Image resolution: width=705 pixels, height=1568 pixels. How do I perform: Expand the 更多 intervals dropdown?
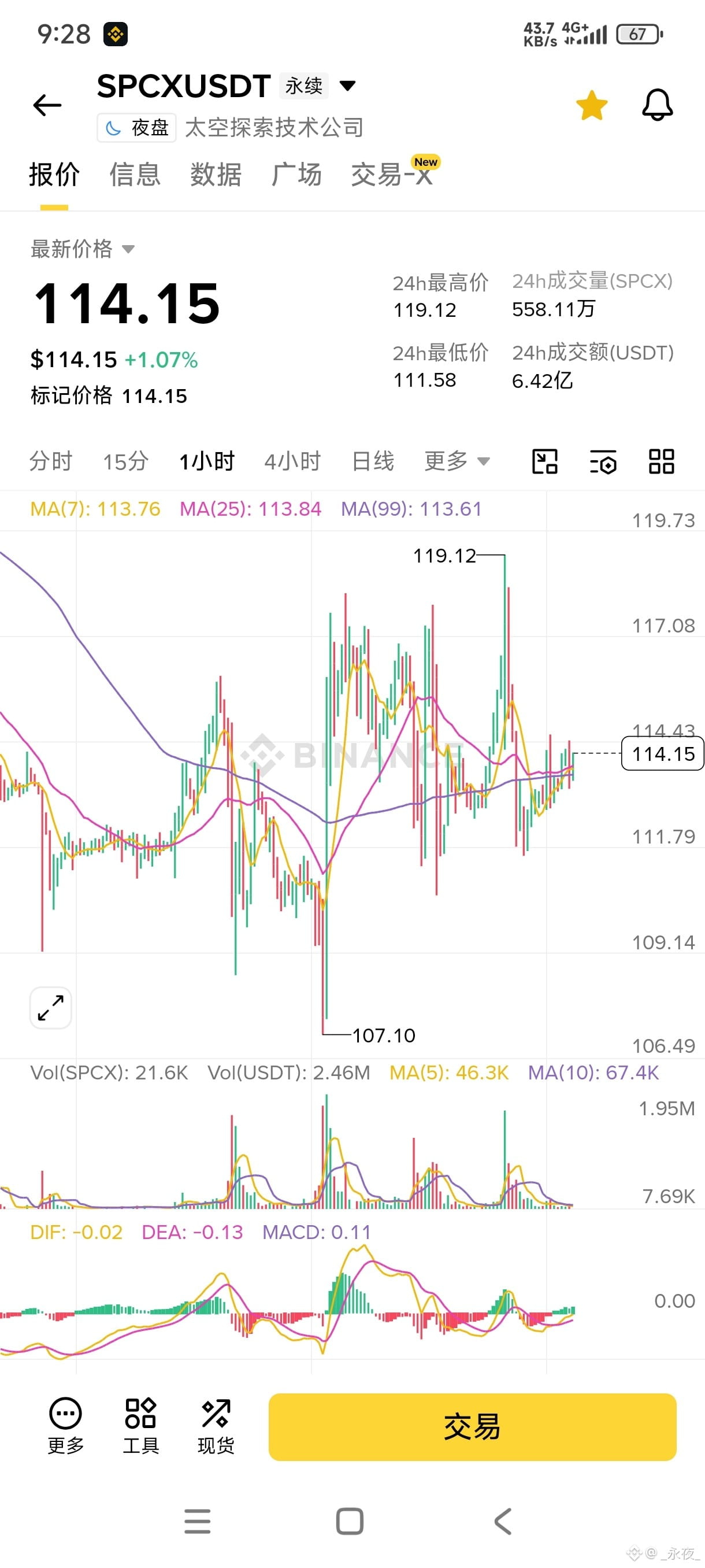(x=458, y=461)
